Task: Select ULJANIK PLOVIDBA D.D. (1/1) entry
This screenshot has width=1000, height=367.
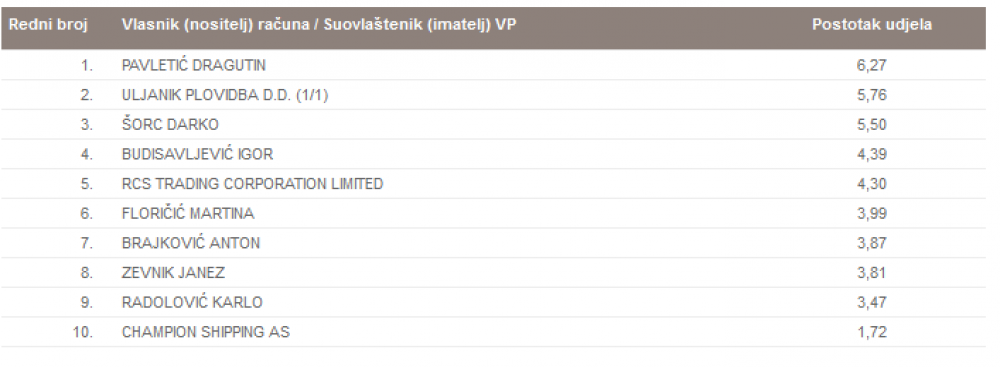Action: [225, 95]
